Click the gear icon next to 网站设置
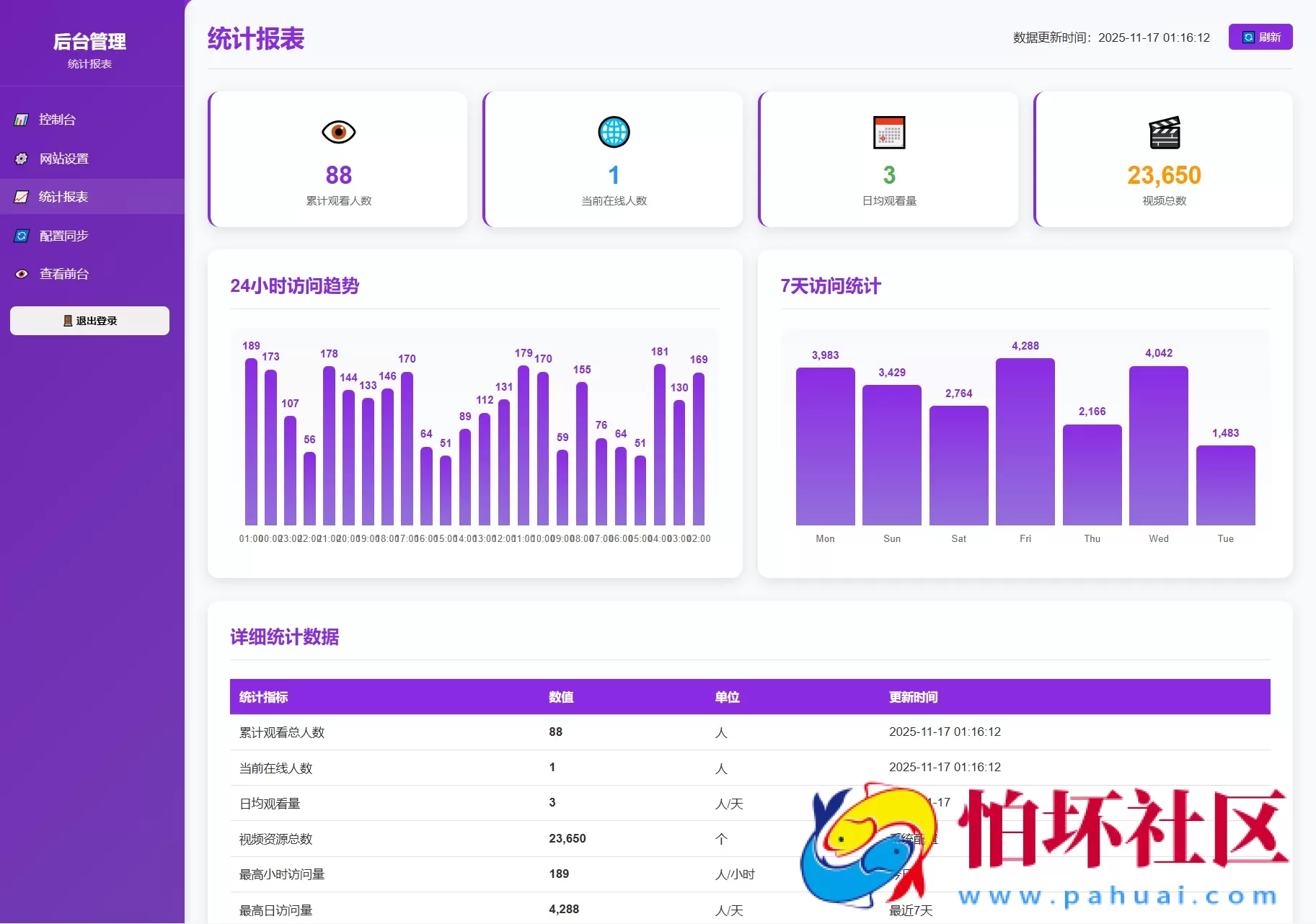 click(x=20, y=159)
